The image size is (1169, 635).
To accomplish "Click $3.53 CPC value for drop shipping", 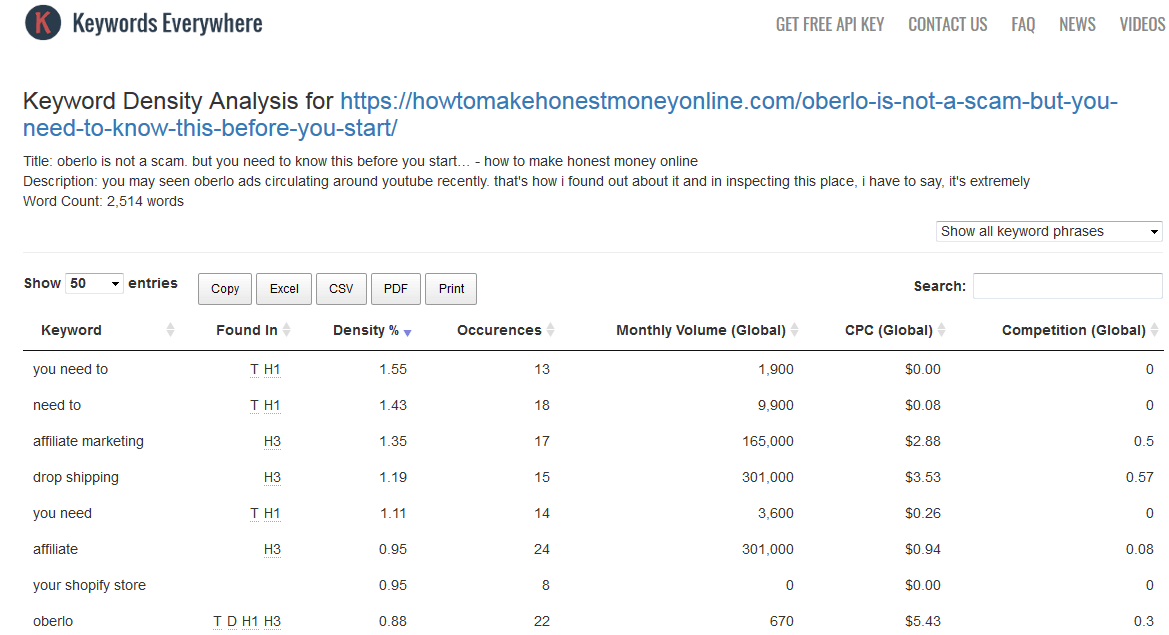I will 923,477.
